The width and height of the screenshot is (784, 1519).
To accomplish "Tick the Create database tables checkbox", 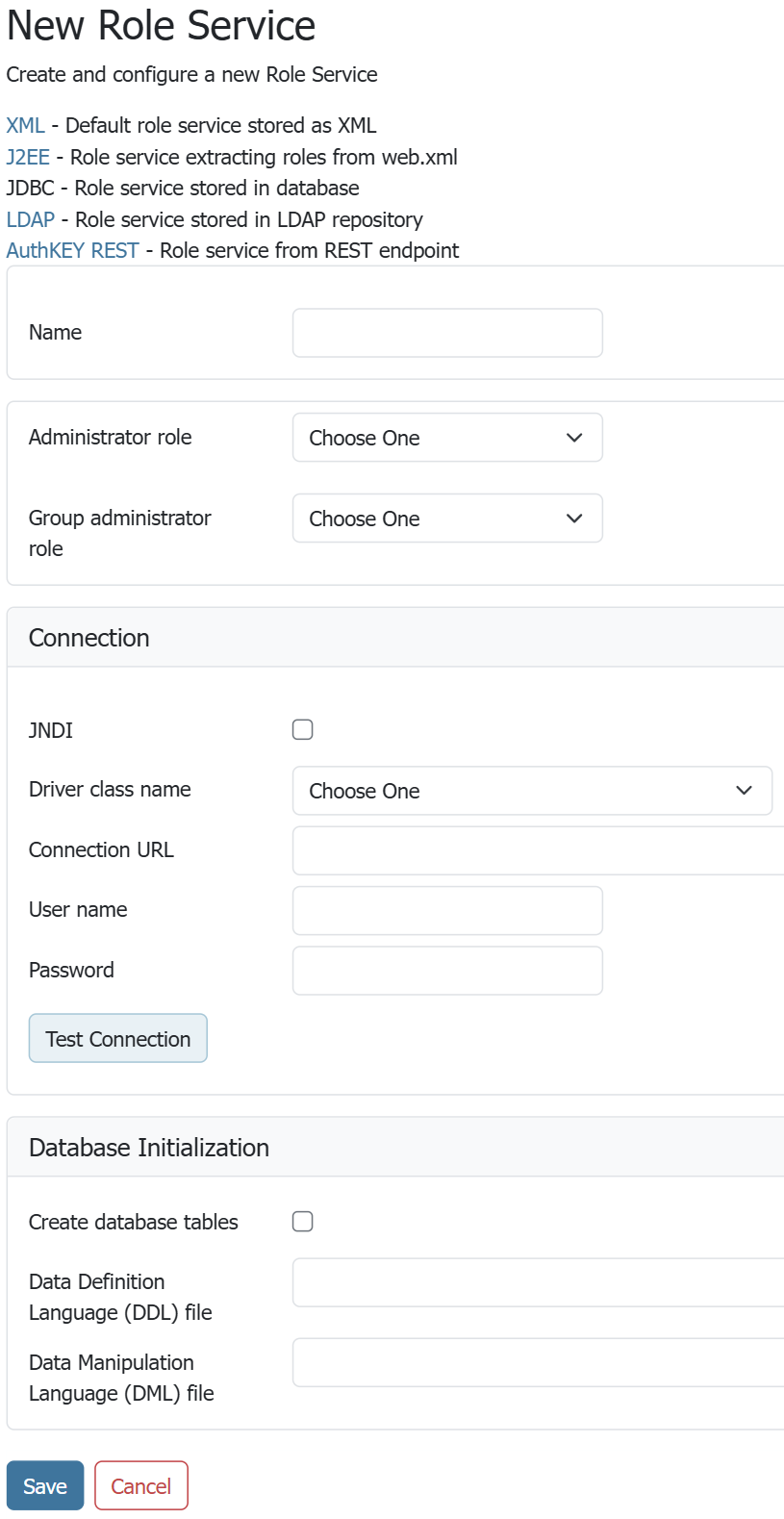I will [x=303, y=1222].
